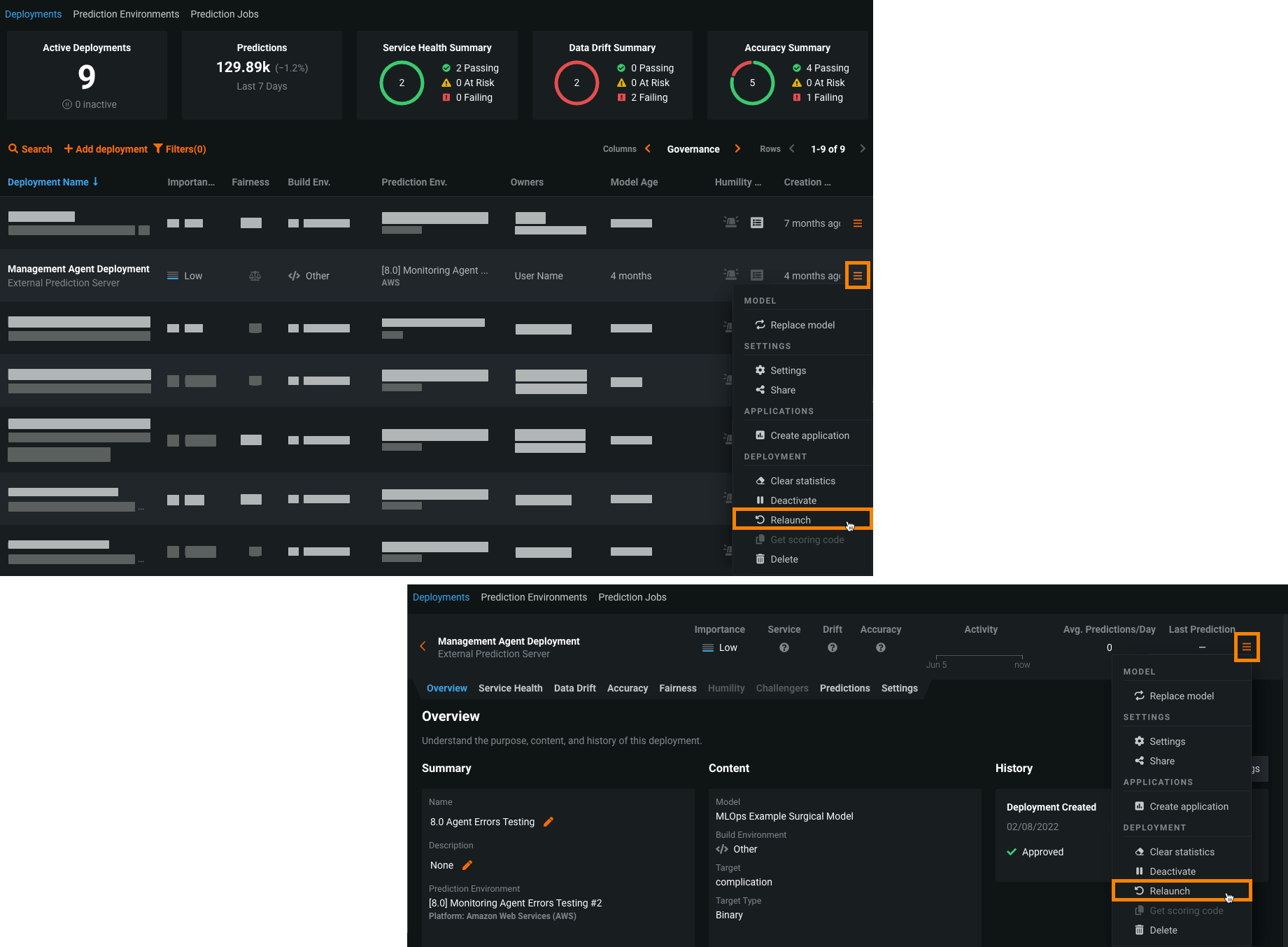The height and width of the screenshot is (947, 1288).
Task: Click Create application in overview menu
Action: [1188, 806]
